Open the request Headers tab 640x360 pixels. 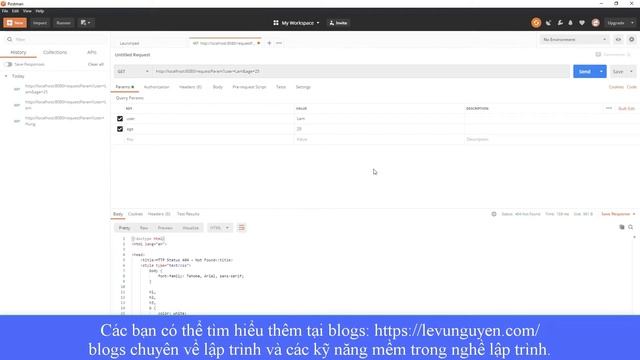[x=190, y=87]
